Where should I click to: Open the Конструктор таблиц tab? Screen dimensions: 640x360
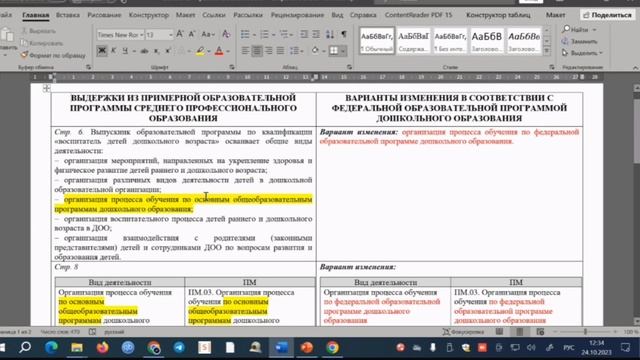click(498, 15)
